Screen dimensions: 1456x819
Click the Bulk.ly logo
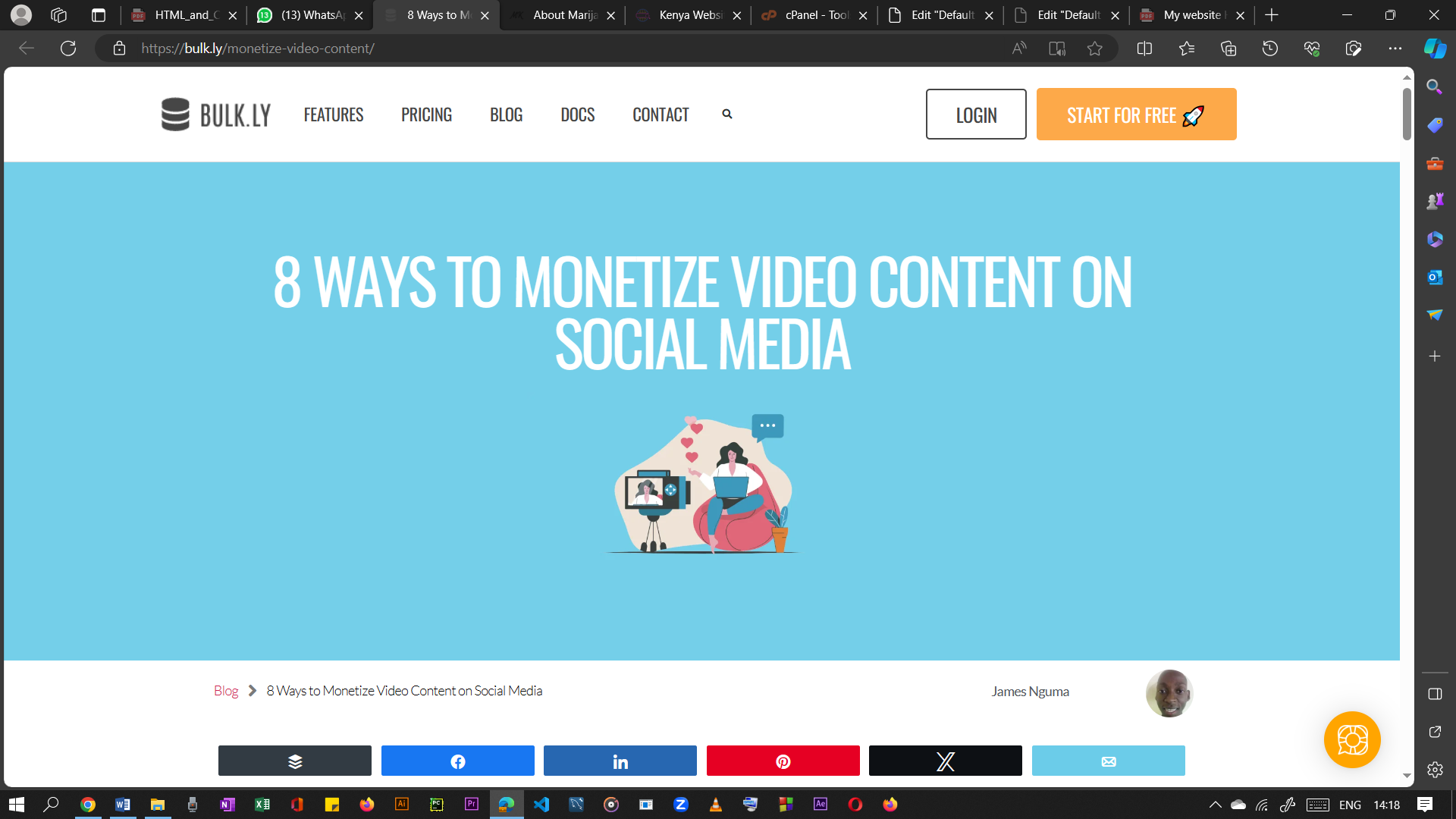216,115
